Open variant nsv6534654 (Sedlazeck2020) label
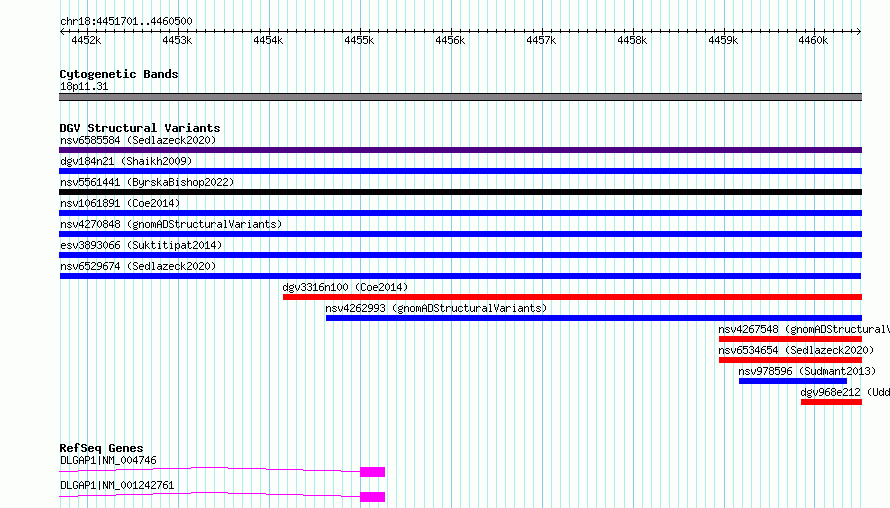890x508 pixels. [796, 350]
